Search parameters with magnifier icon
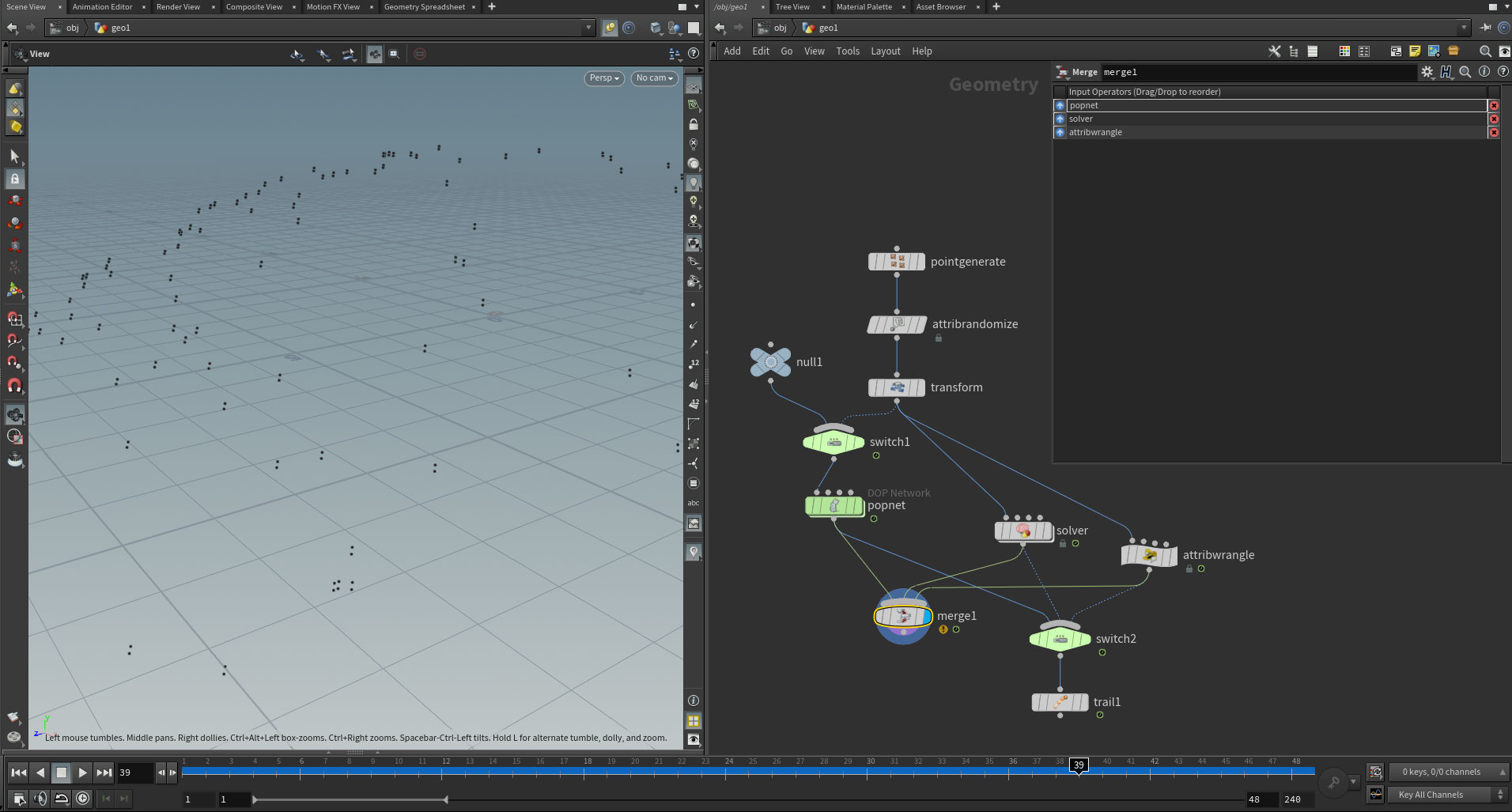Screen dimensions: 1512x812 (1465, 72)
